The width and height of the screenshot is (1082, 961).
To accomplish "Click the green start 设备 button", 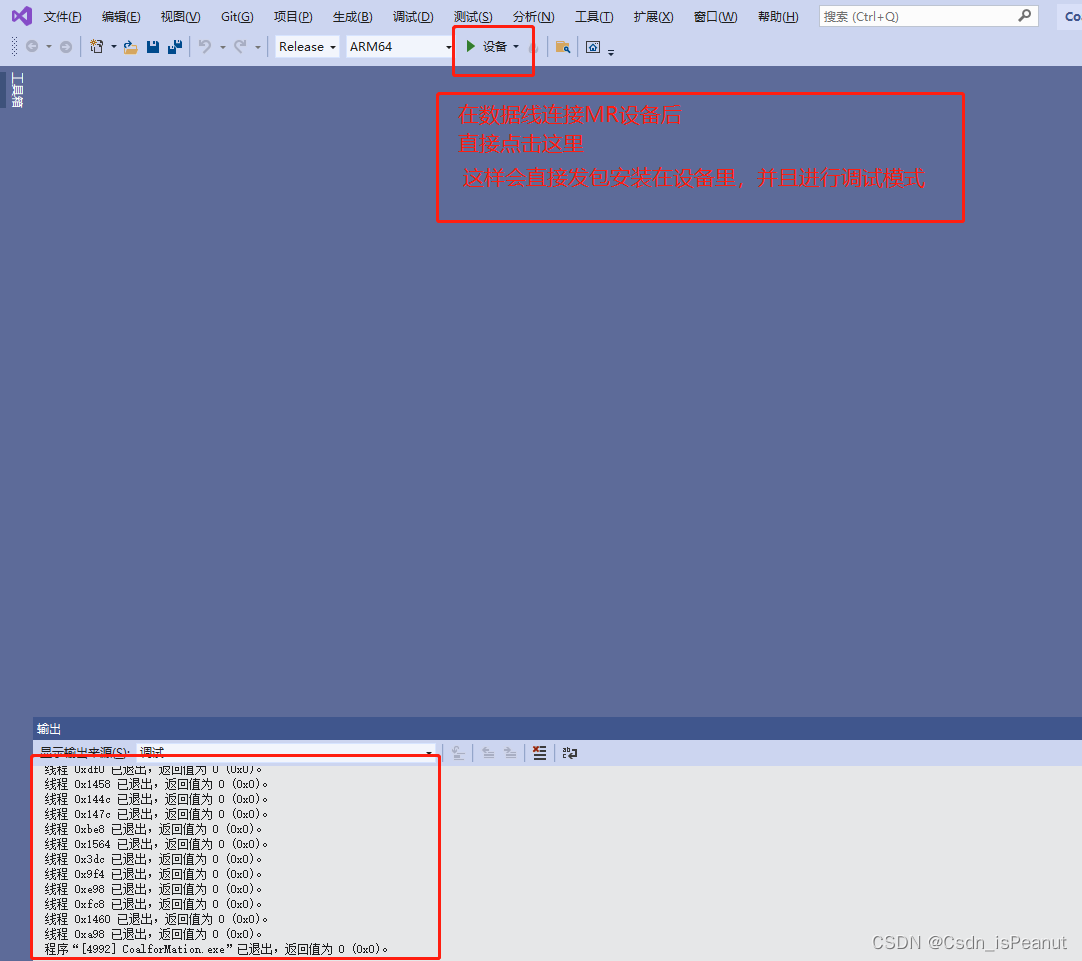I will click(x=486, y=46).
